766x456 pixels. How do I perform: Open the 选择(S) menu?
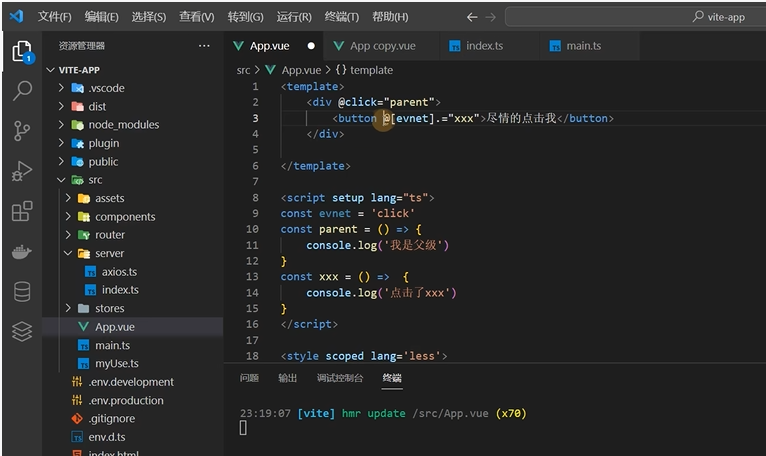tap(149, 17)
